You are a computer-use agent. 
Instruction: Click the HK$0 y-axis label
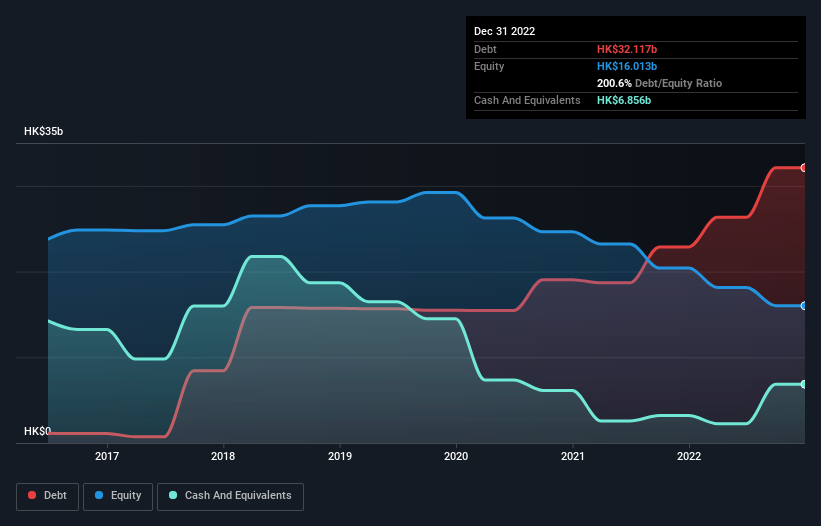[37, 431]
